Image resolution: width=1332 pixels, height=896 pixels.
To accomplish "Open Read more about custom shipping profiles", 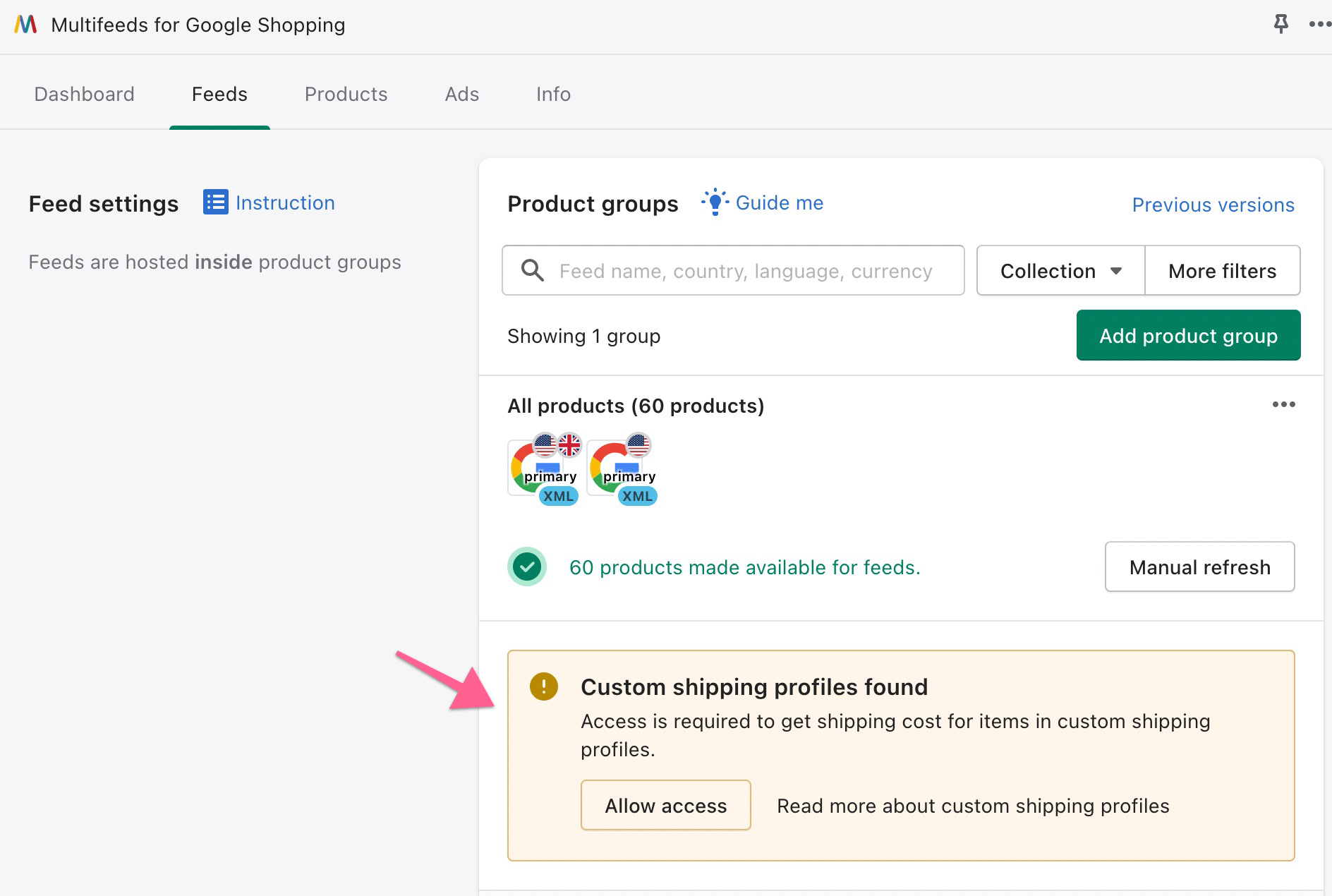I will (x=973, y=806).
